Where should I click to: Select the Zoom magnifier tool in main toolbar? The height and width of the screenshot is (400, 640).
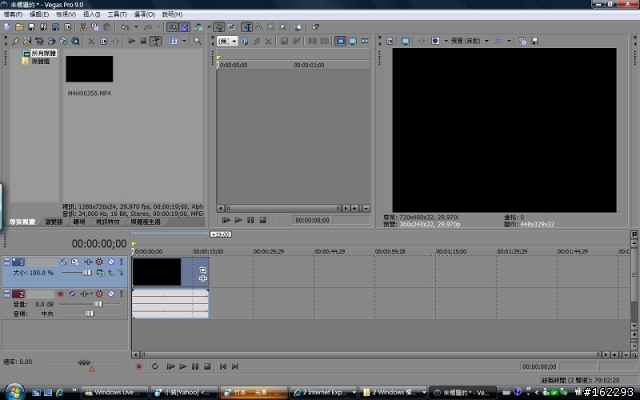[282, 27]
